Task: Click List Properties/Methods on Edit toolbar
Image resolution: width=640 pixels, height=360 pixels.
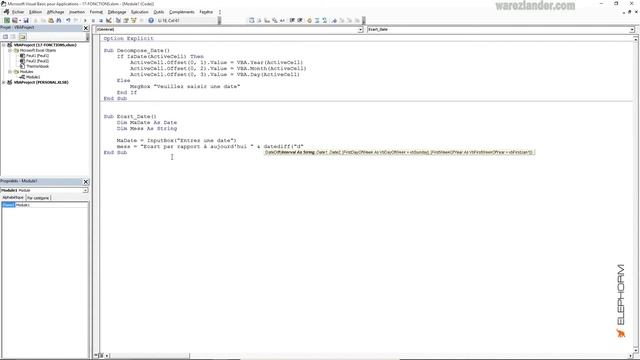Action: click(251, 20)
